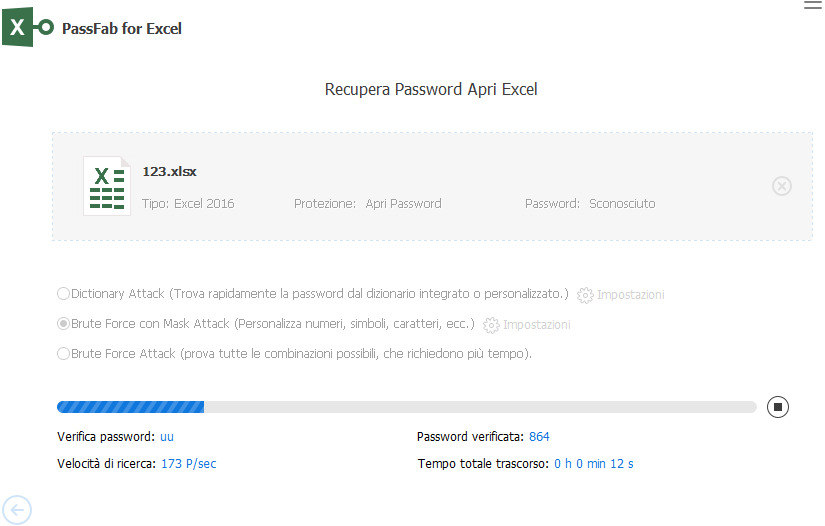This screenshot has height=526, width=825.
Task: Select the Dictionary Attack radio button
Action: tap(64, 294)
